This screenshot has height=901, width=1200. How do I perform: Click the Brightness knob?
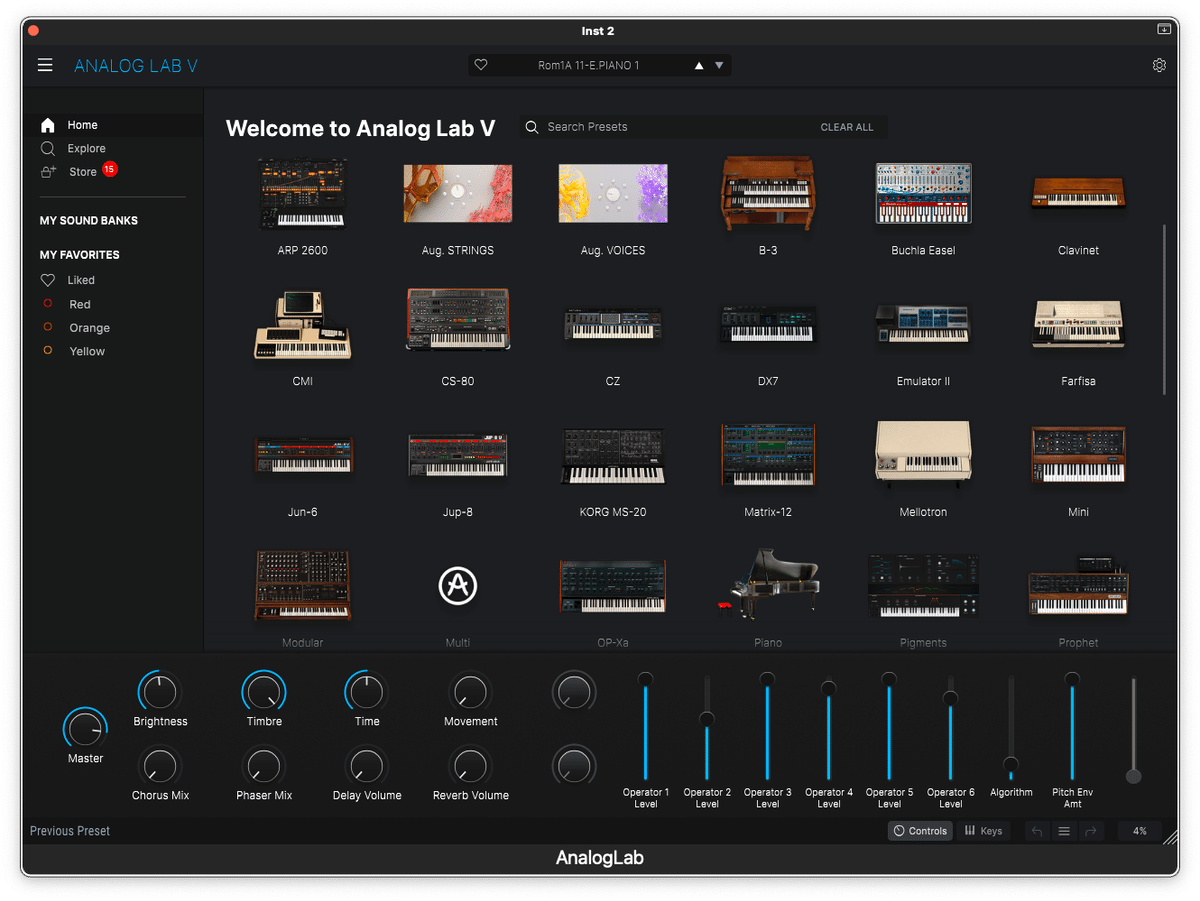tap(160, 692)
